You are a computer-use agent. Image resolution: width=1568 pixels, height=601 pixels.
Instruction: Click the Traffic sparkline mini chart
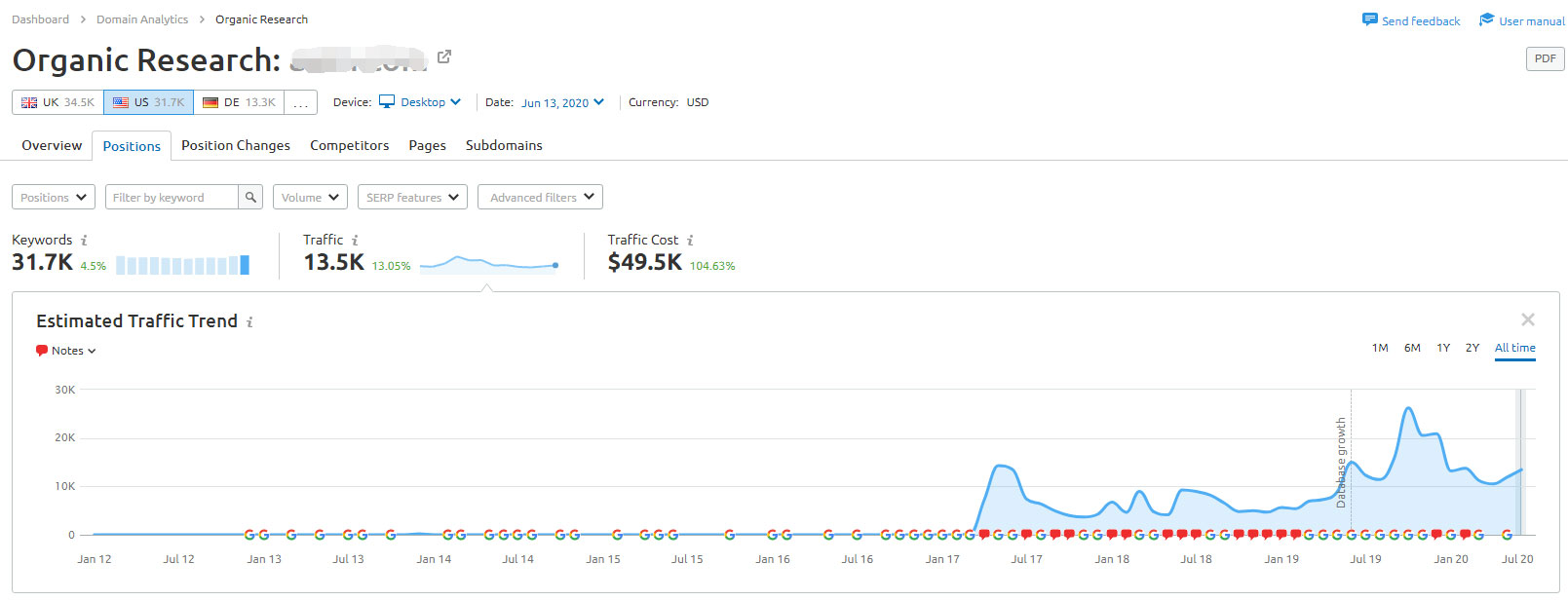coord(488,263)
